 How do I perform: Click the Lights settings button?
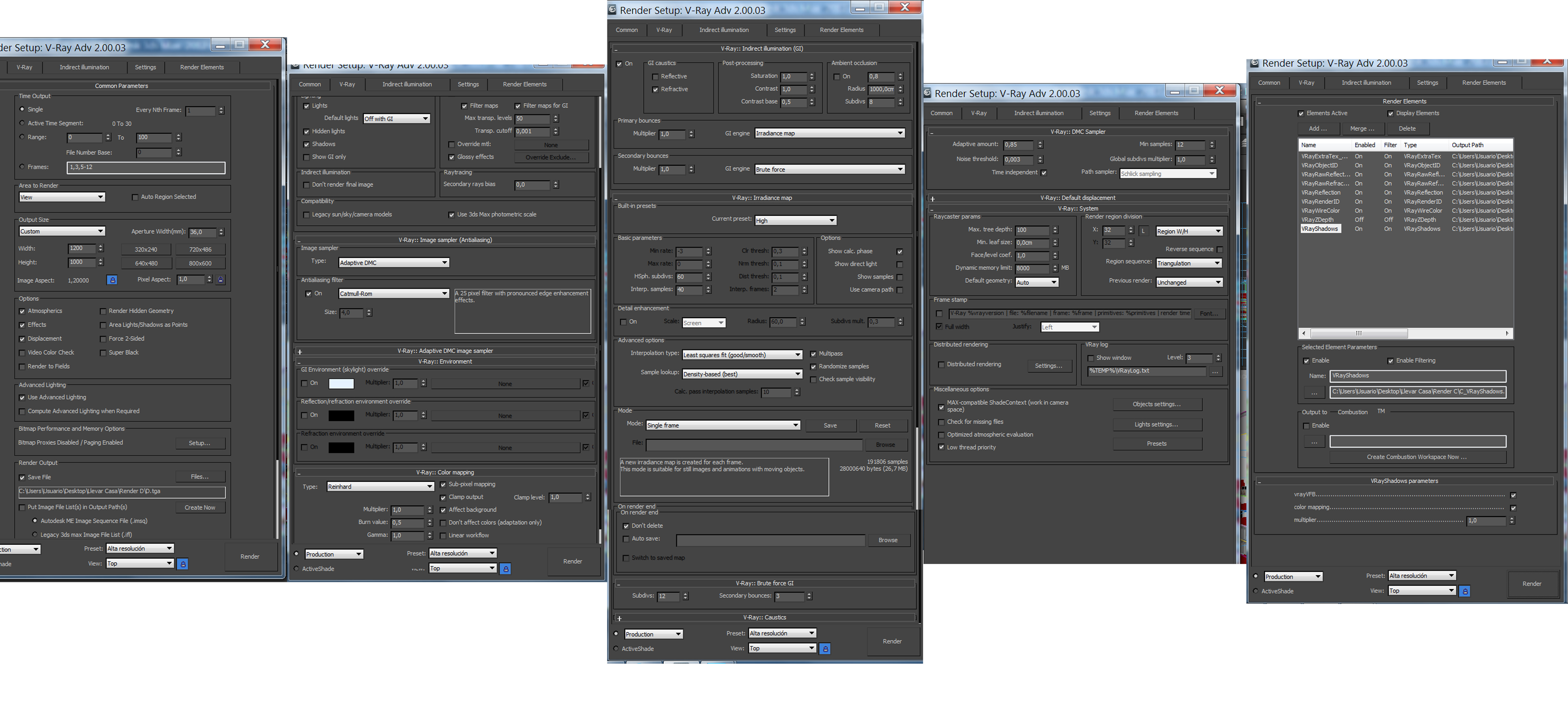tap(1156, 425)
